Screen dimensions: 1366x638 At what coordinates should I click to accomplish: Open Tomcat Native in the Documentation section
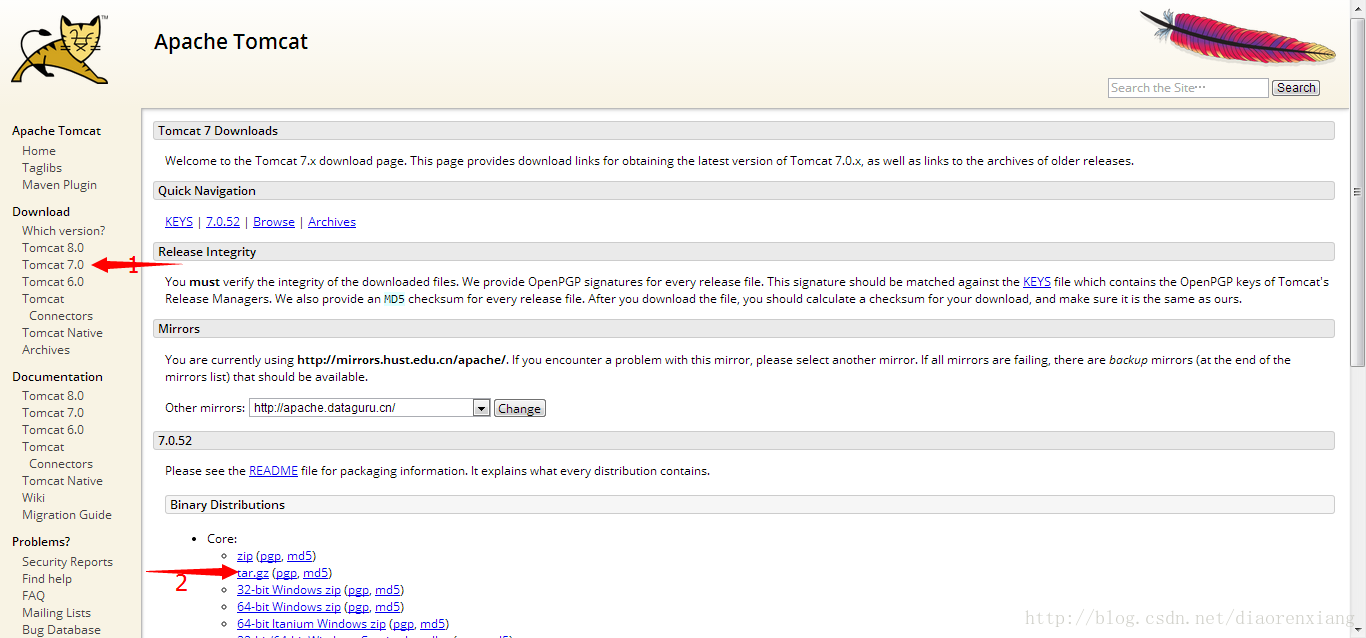click(x=62, y=481)
